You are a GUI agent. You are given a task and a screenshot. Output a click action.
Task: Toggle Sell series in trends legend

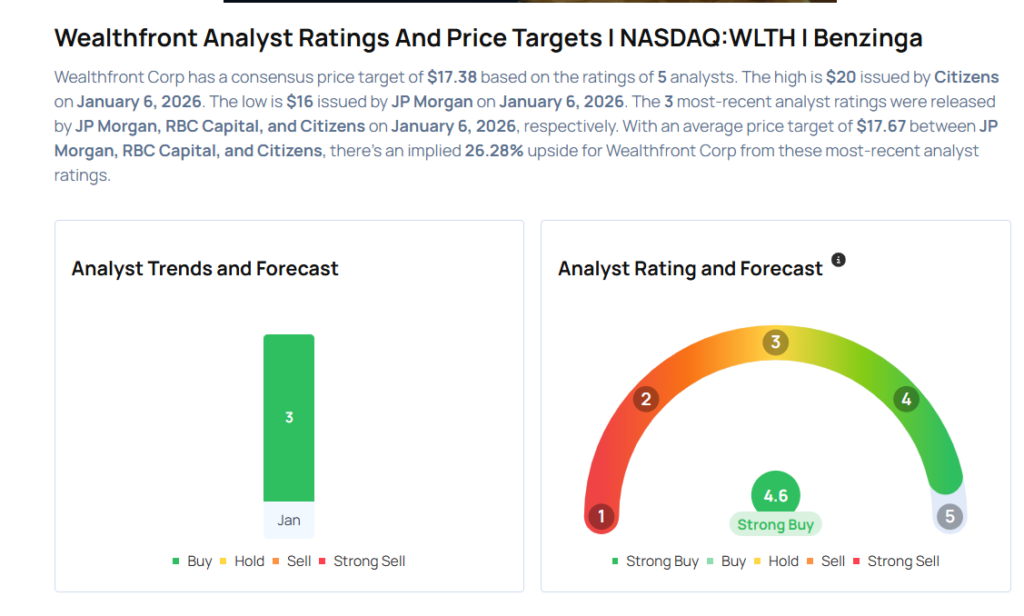click(291, 561)
